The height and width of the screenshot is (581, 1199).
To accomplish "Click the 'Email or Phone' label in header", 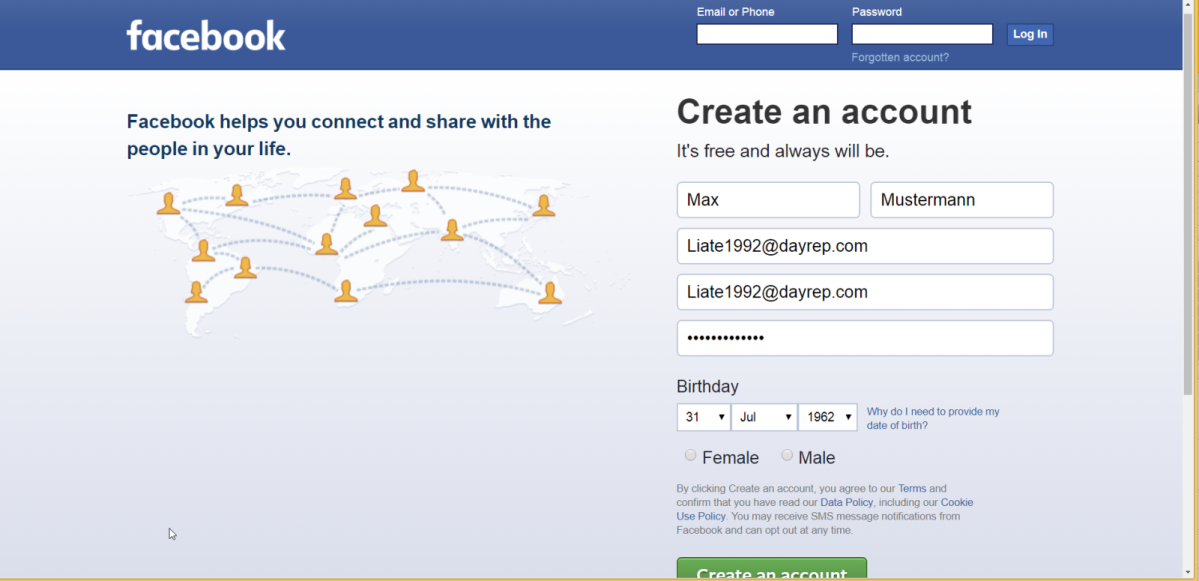I will [x=736, y=12].
